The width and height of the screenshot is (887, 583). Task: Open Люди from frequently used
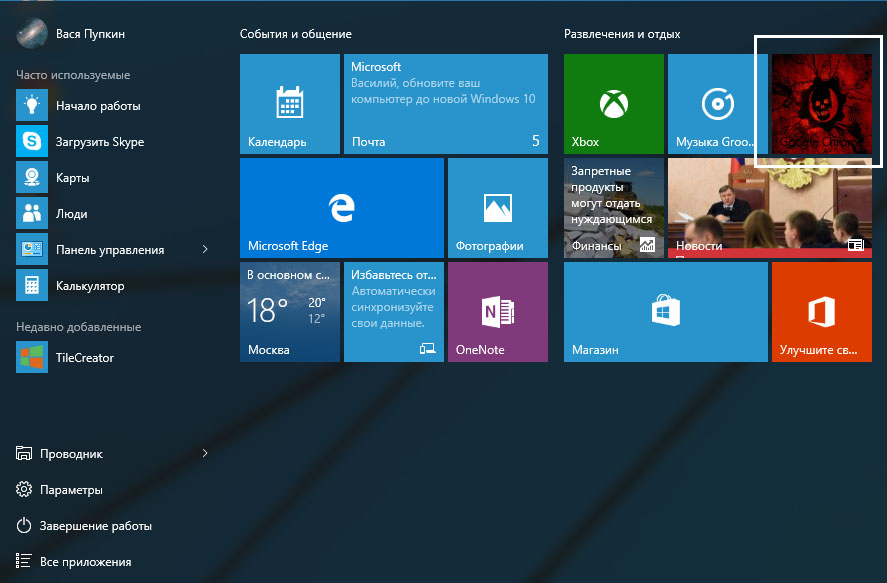(71, 214)
